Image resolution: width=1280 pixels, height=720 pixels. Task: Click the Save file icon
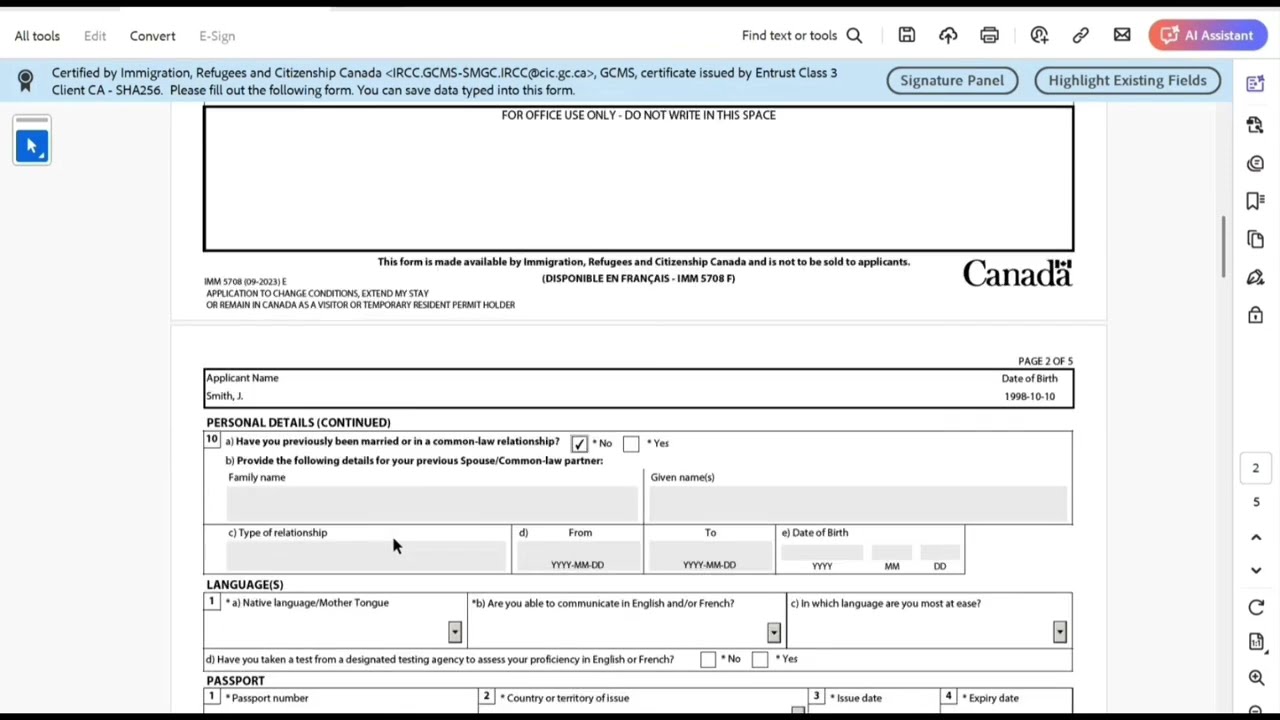(907, 35)
